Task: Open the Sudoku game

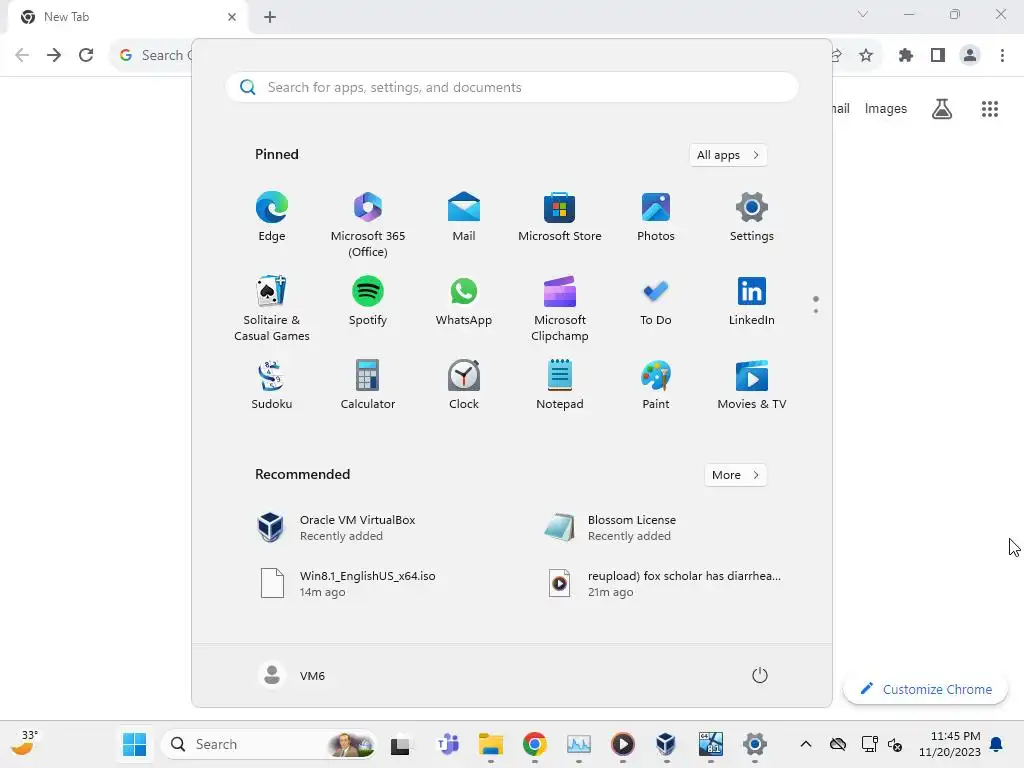Action: click(x=272, y=385)
